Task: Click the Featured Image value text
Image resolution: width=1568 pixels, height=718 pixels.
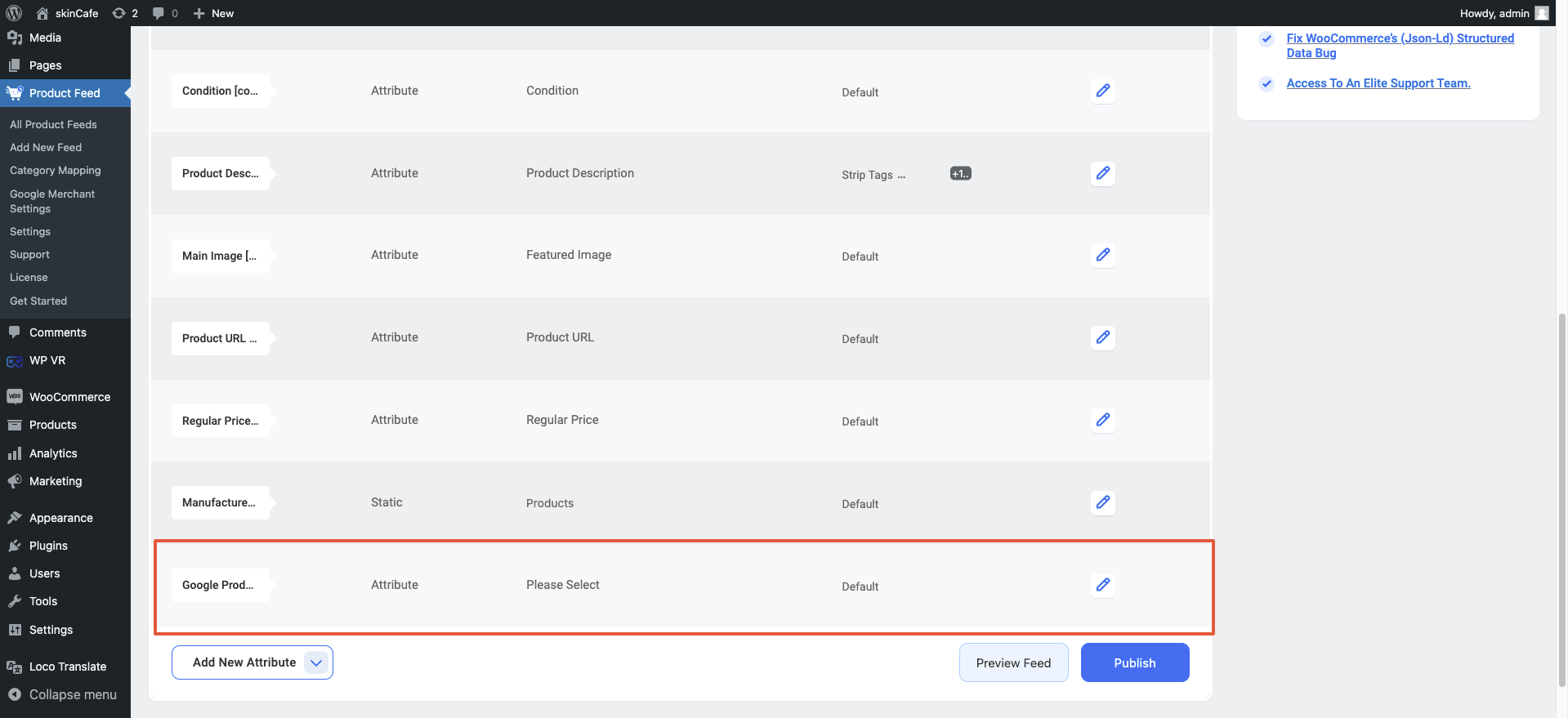Action: coord(569,255)
